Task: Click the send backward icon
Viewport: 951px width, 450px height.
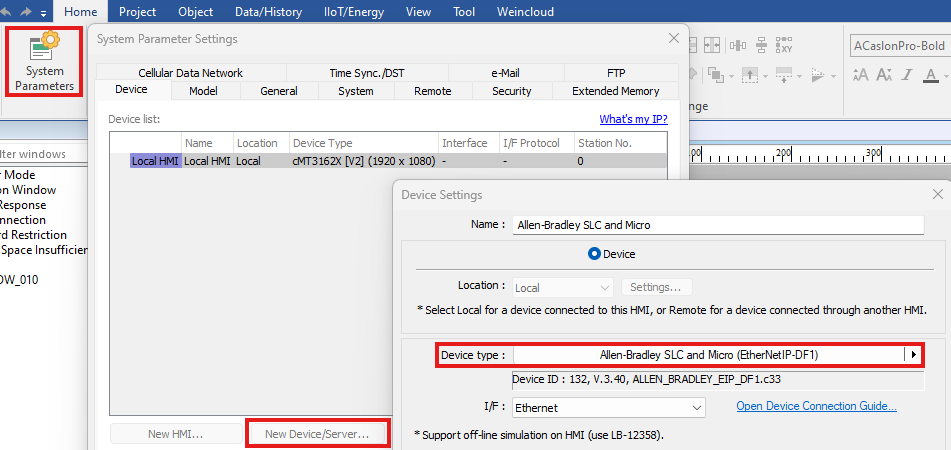Action: point(785,75)
